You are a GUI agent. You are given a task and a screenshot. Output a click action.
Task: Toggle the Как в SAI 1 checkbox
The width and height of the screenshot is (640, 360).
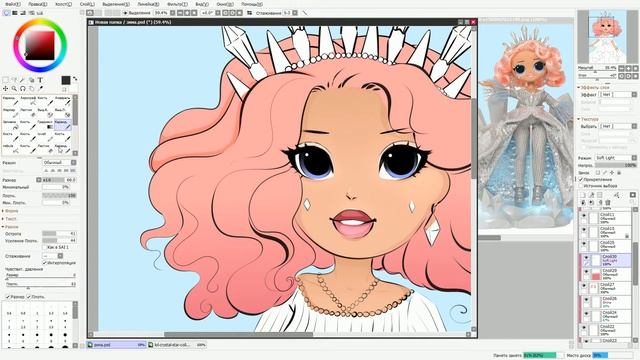[45, 247]
